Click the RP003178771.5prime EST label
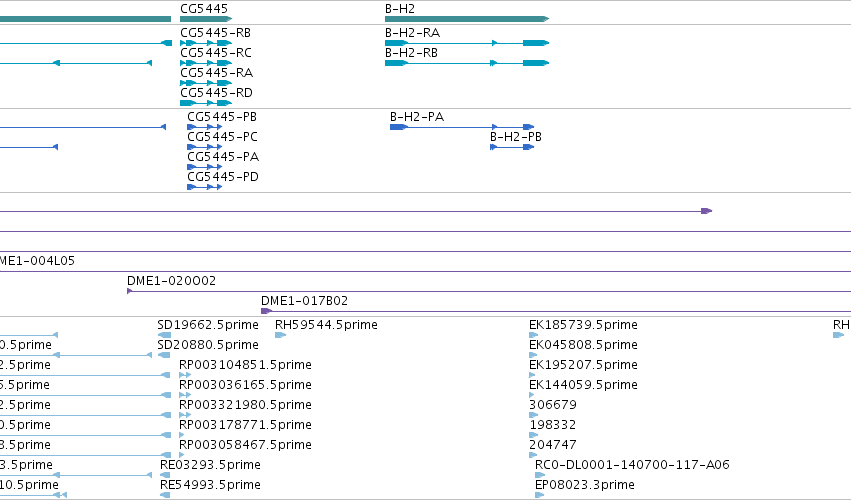Image resolution: width=851 pixels, height=500 pixels. 245,426
